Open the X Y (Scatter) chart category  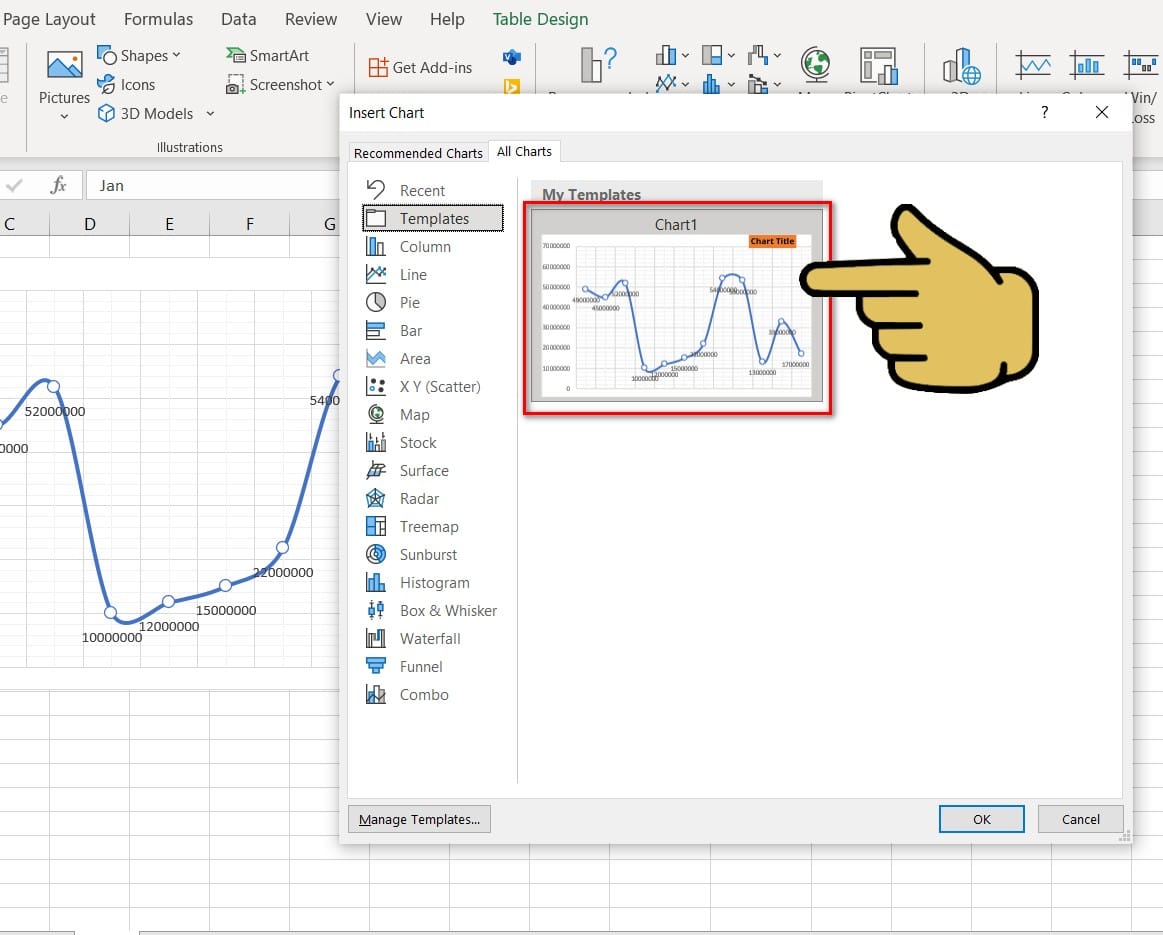[x=439, y=386]
